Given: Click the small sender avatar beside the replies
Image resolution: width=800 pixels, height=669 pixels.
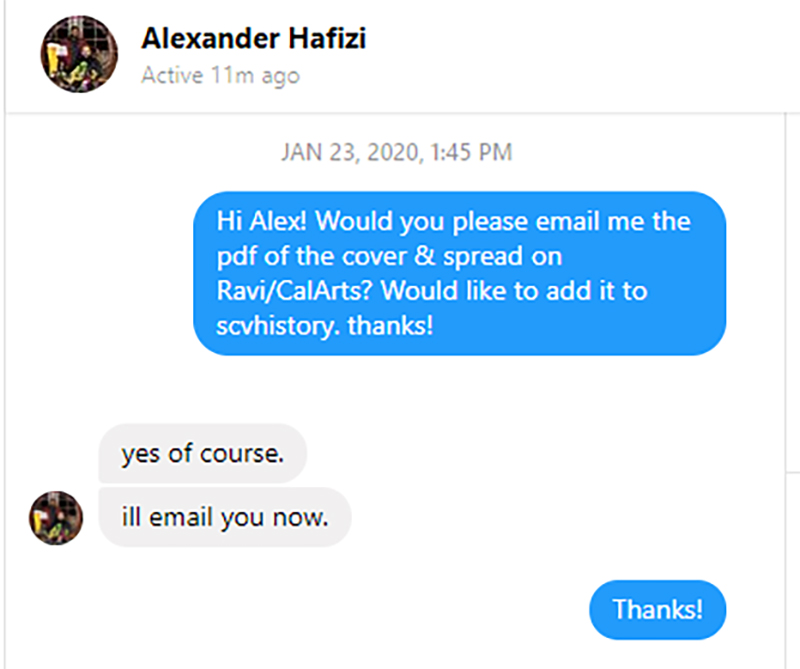Looking at the screenshot, I should click(55, 517).
